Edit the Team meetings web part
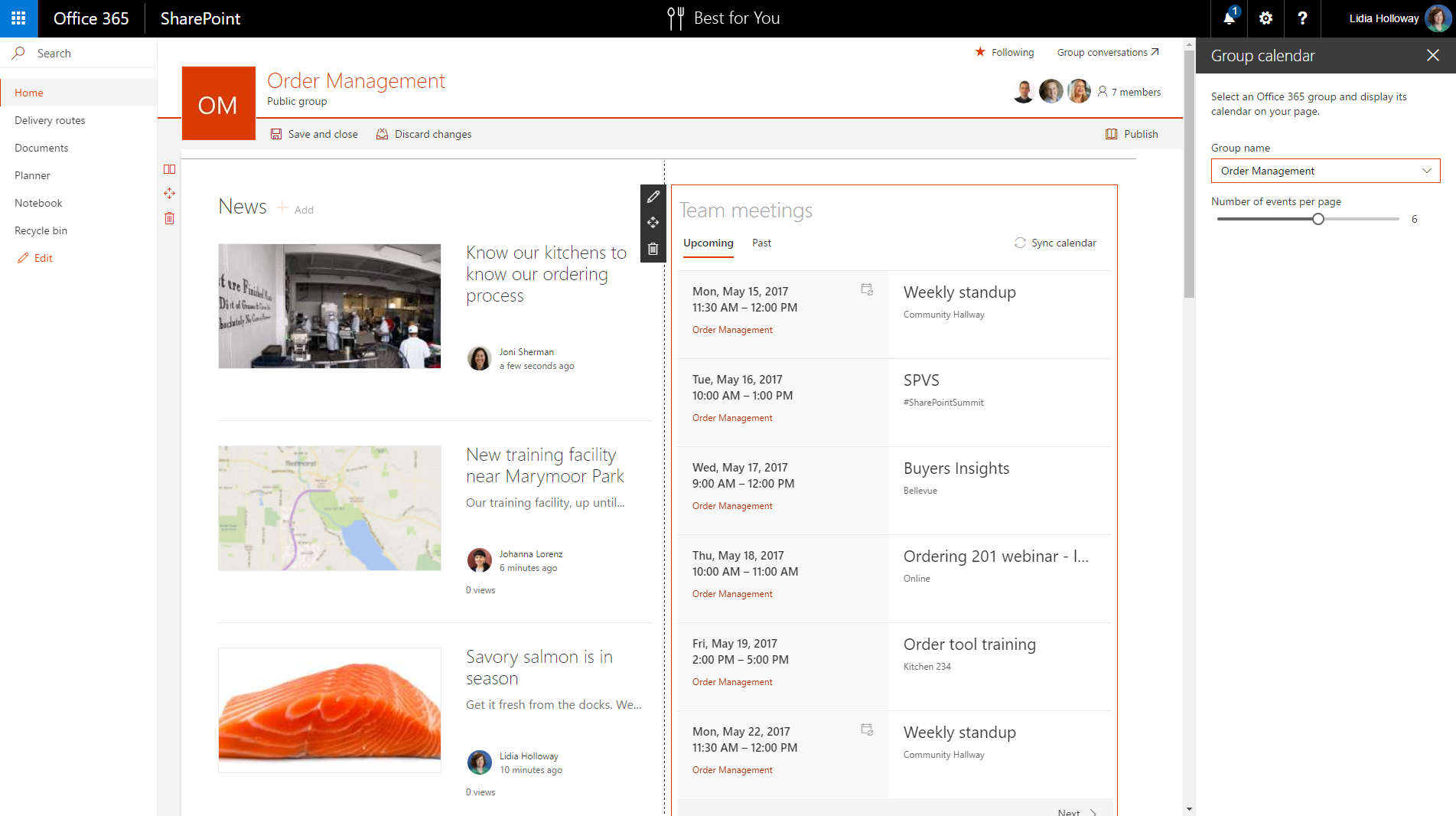The width and height of the screenshot is (1456, 816). click(653, 197)
